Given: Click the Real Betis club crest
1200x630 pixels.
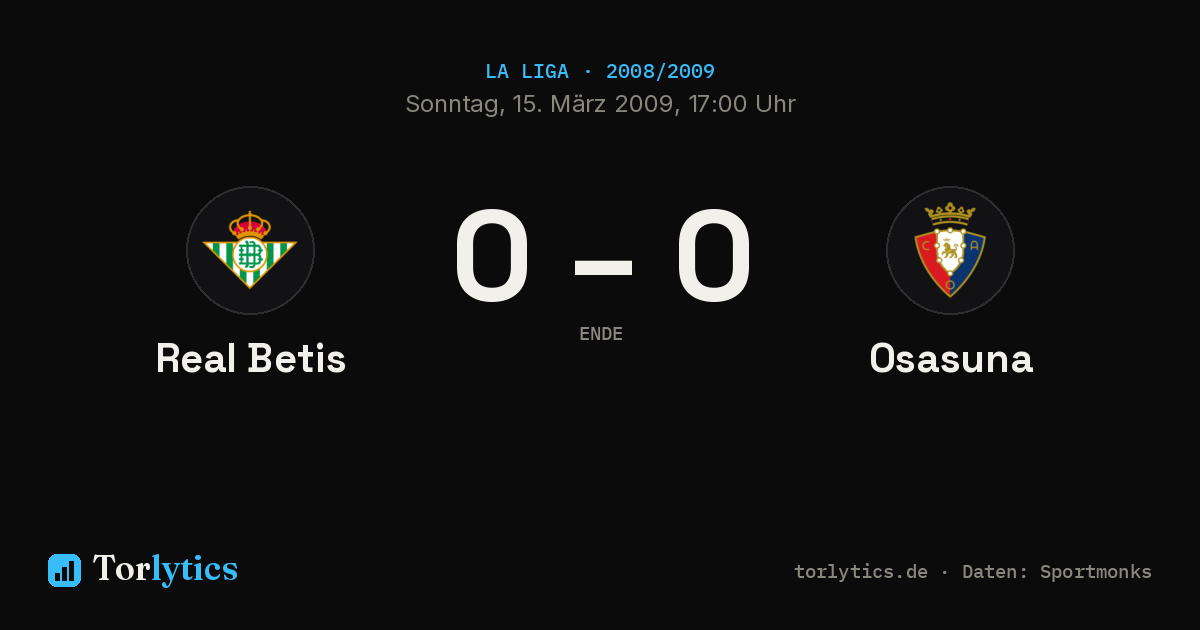Looking at the screenshot, I should point(250,250).
